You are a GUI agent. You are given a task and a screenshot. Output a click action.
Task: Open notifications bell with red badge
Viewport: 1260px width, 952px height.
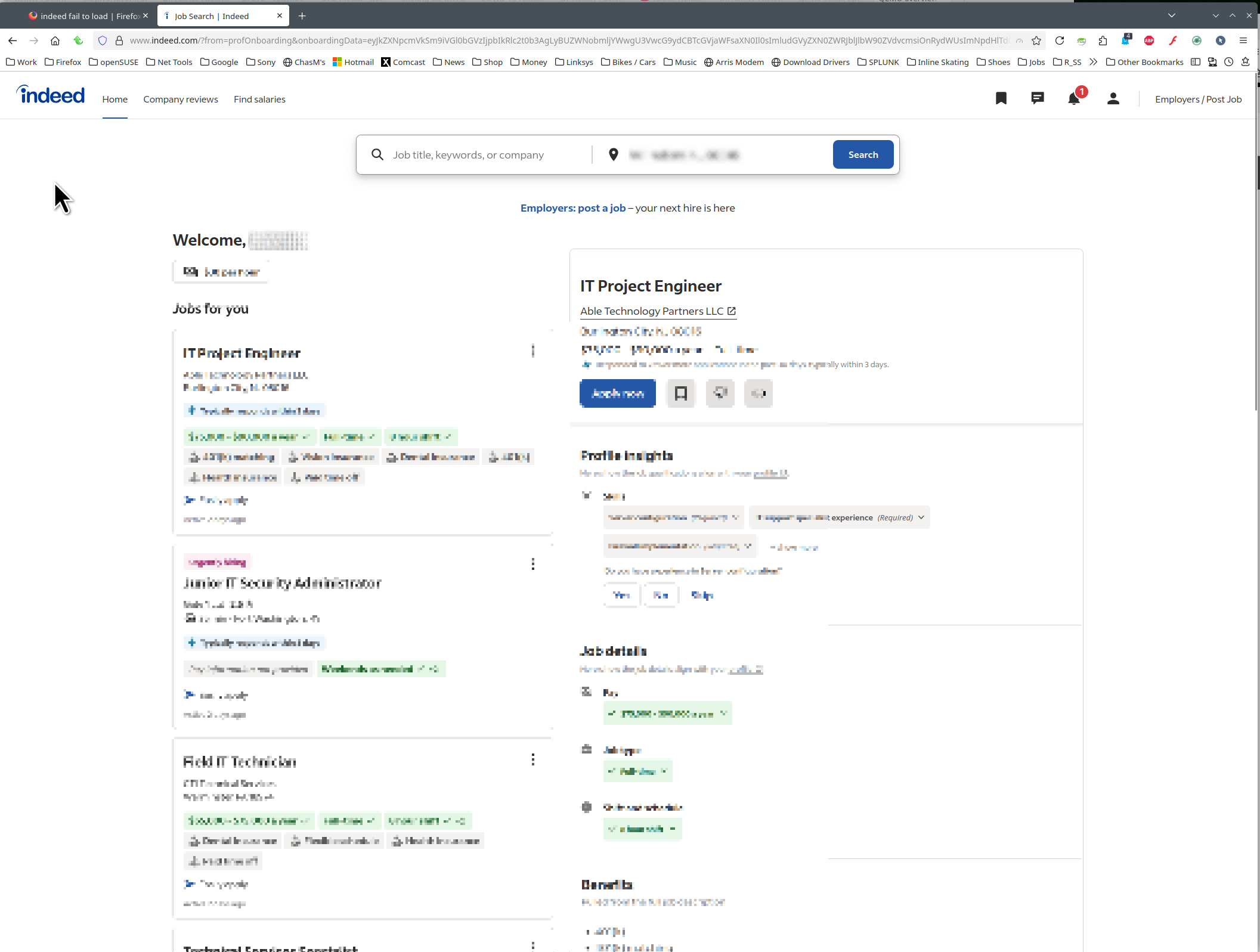(1075, 97)
